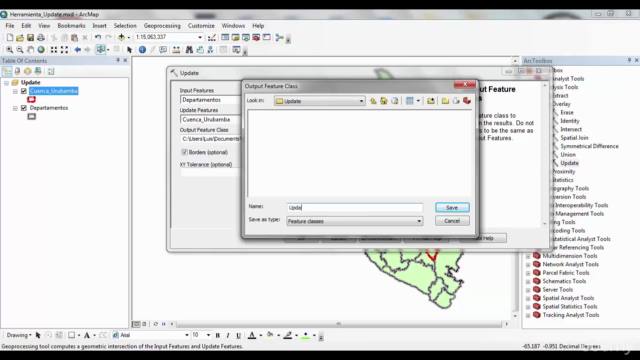Viewport: 640px width, 360px height.
Task: Select the Zoom Out tool
Action: point(20,50)
